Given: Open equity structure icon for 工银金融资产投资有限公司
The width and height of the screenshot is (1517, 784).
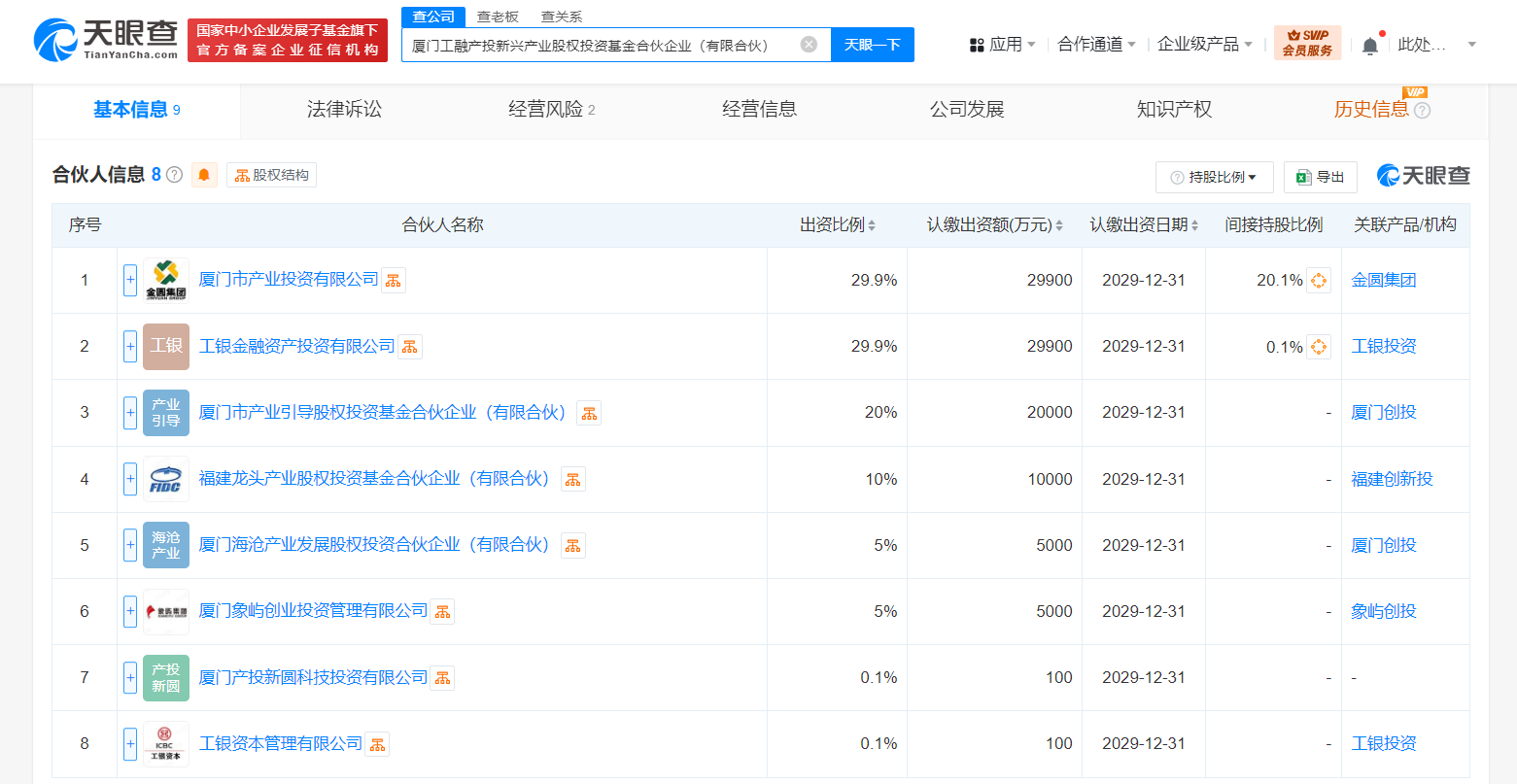Looking at the screenshot, I should [410, 347].
